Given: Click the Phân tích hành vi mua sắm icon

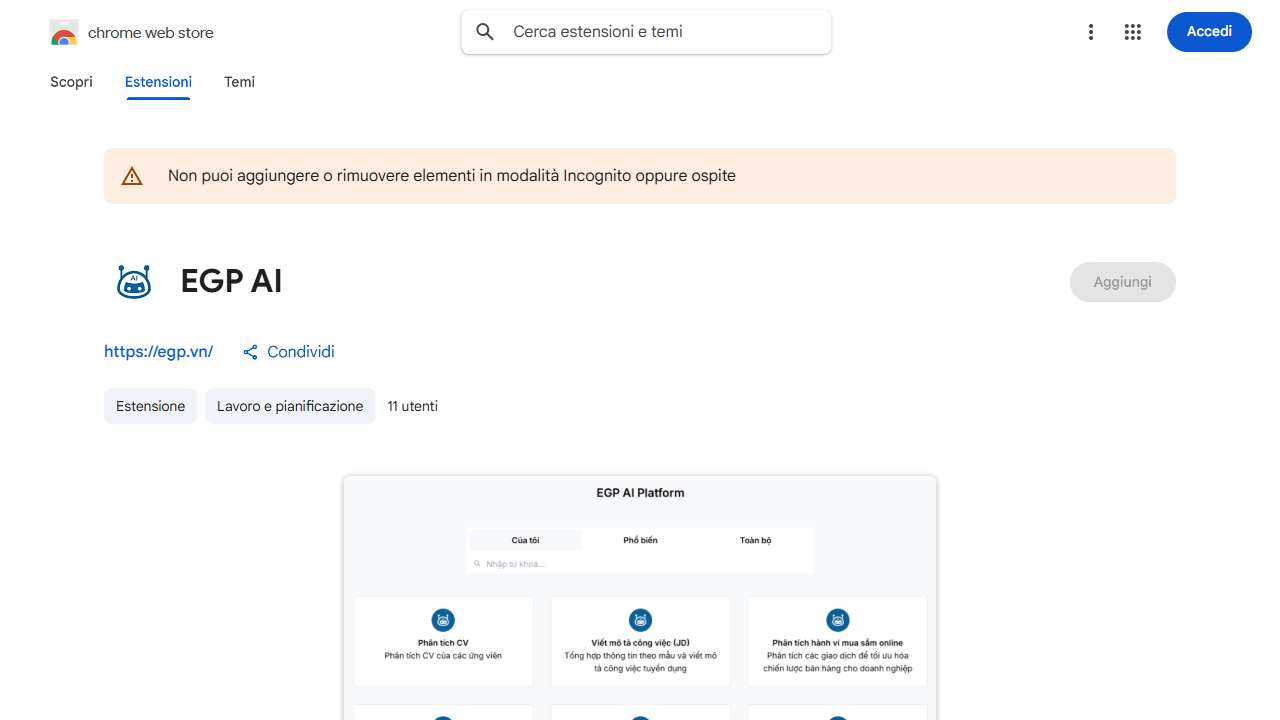Looking at the screenshot, I should pyautogui.click(x=838, y=620).
